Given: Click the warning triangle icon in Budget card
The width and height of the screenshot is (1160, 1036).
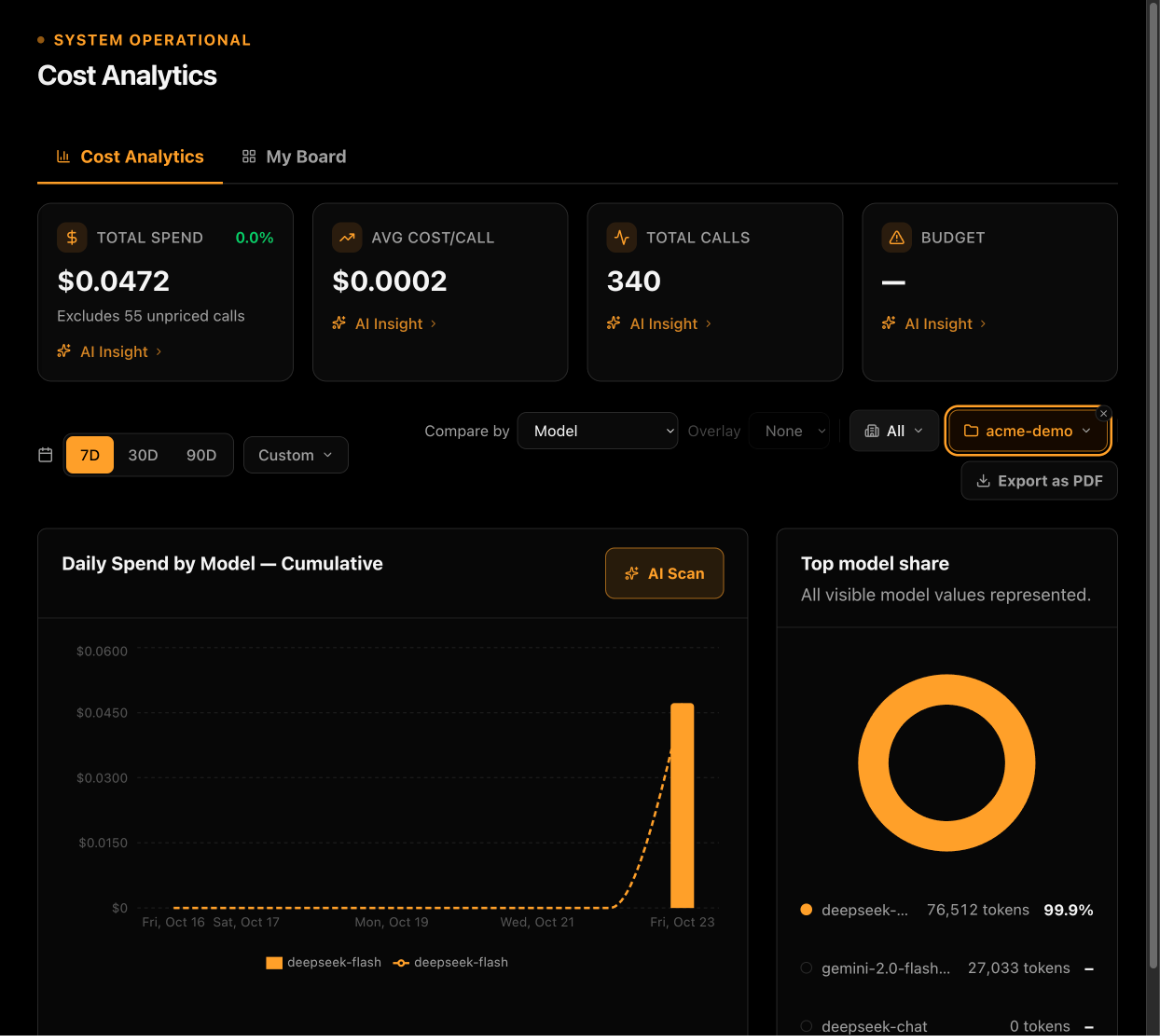Looking at the screenshot, I should pyautogui.click(x=896, y=238).
